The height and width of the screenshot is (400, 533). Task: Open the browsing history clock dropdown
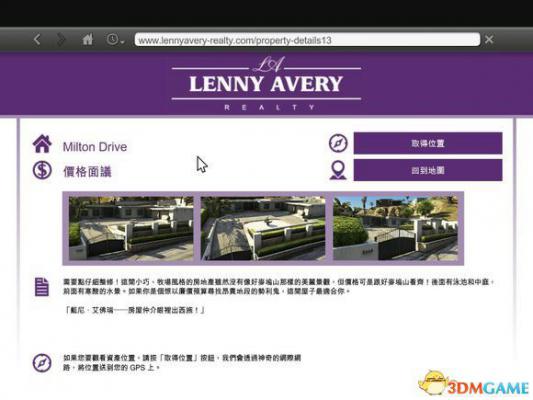(115, 39)
